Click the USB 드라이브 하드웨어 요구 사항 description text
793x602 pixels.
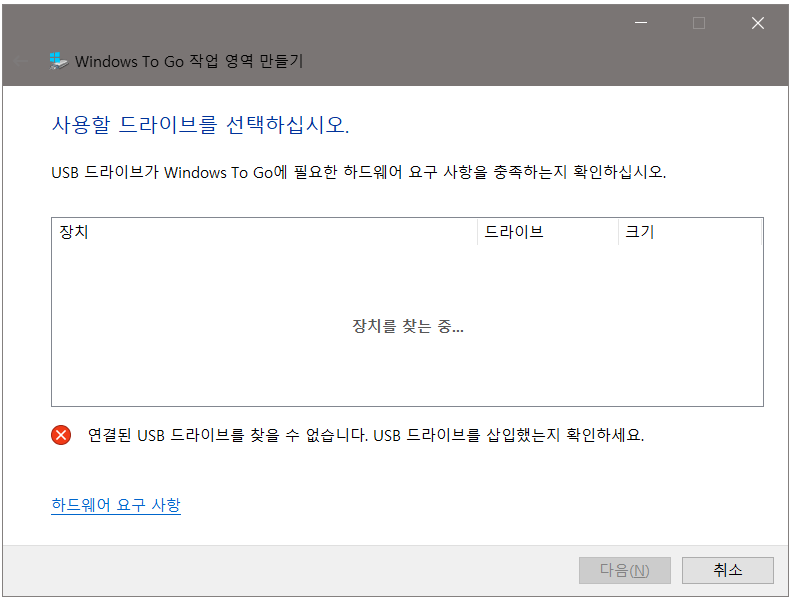click(359, 172)
